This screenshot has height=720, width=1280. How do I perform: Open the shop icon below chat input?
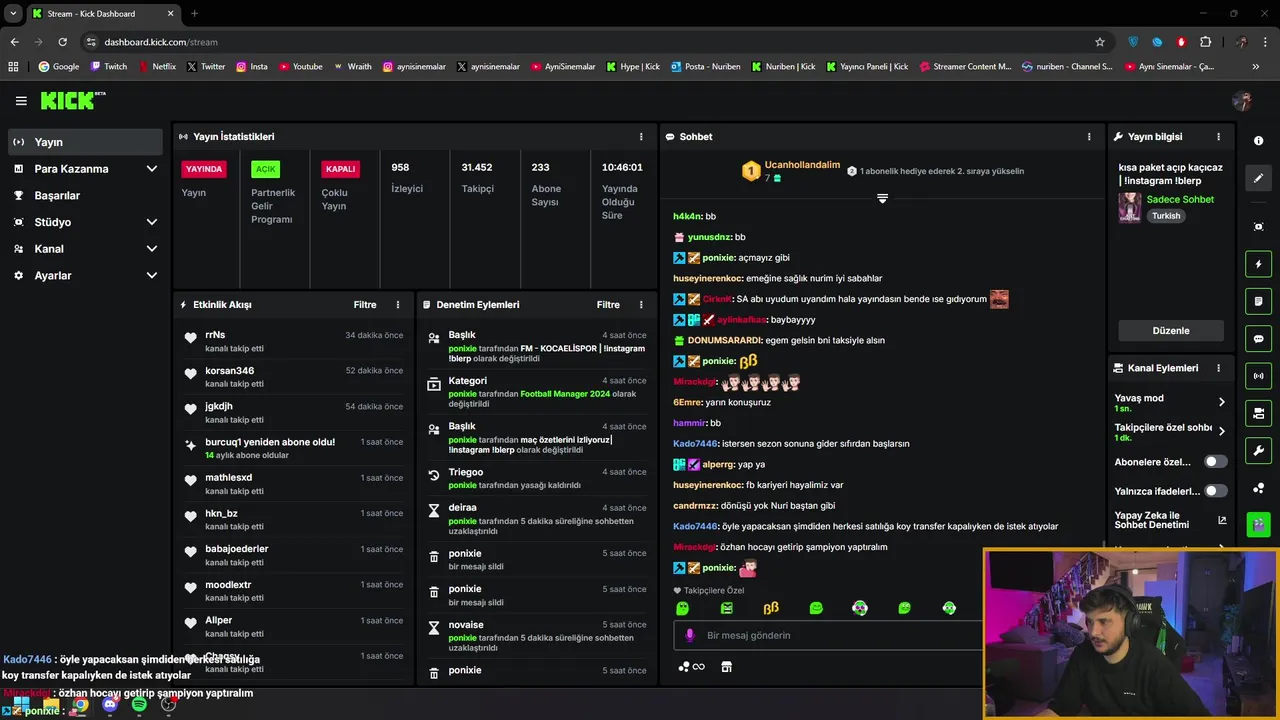tap(727, 667)
